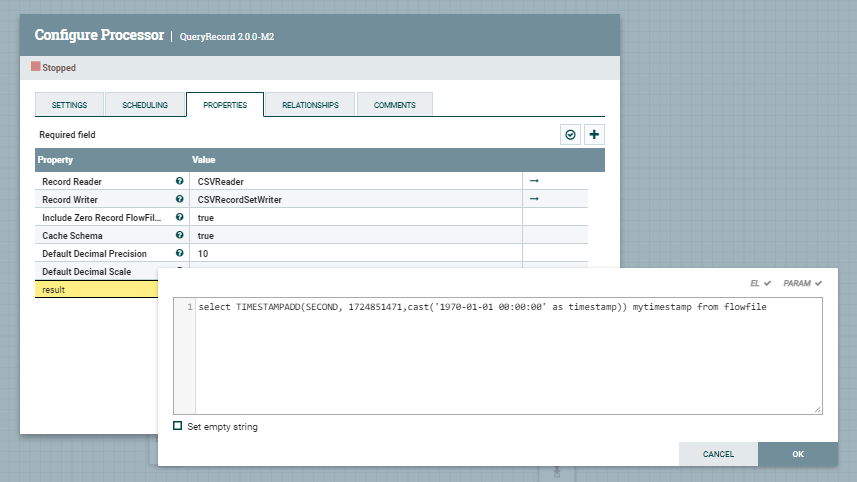Click line number 1 in editor gutter
Screen dimensions: 857x482
pos(190,307)
